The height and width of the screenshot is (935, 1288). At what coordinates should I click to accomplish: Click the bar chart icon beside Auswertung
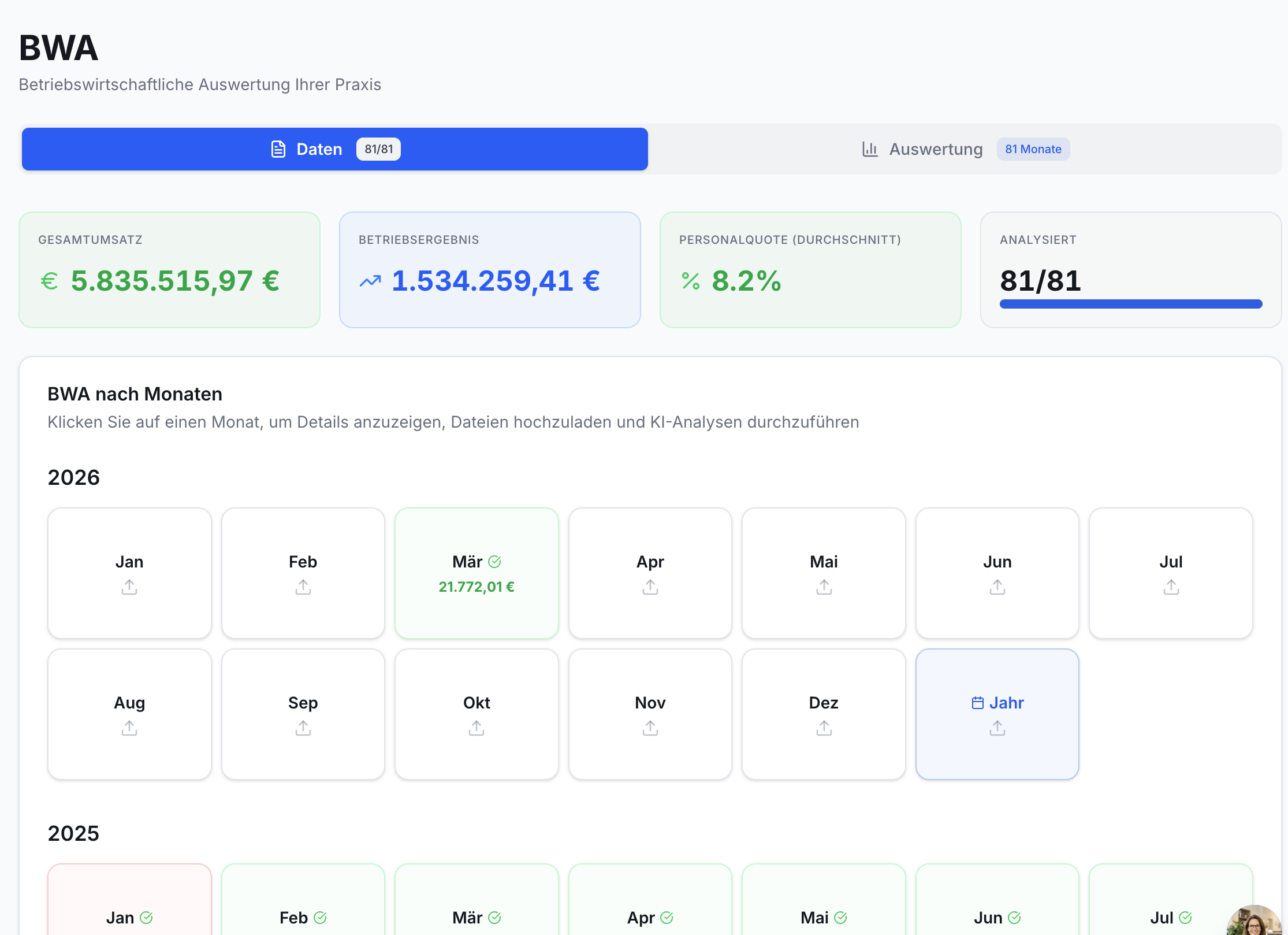(x=870, y=149)
